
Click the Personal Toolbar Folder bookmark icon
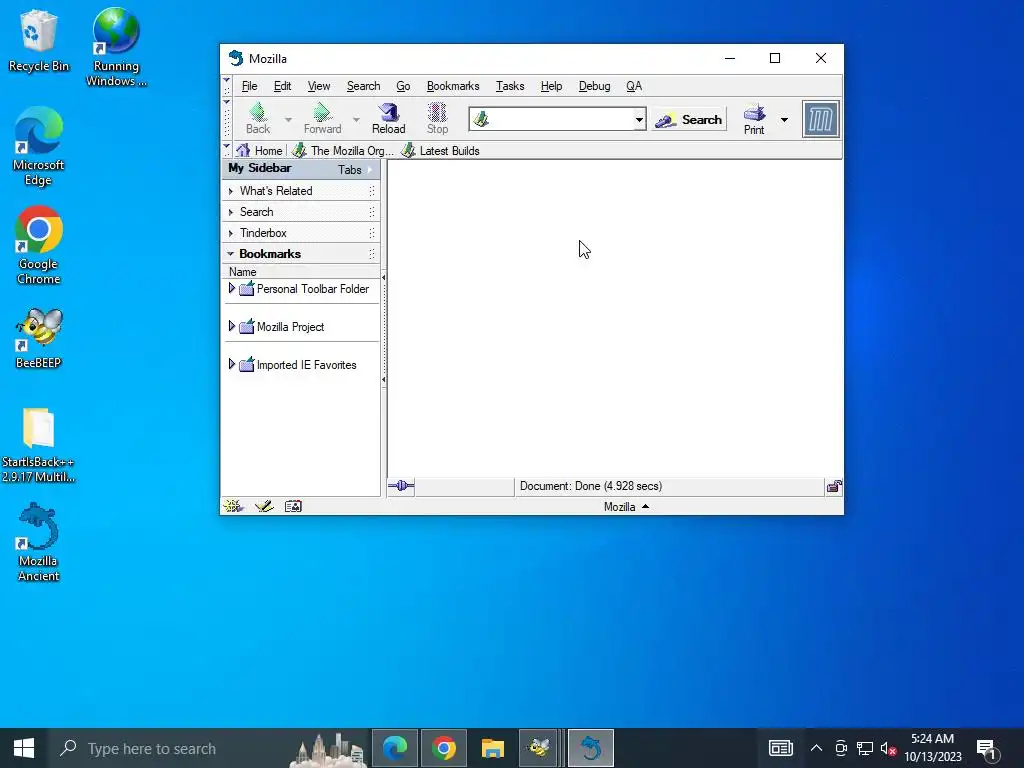coord(246,289)
